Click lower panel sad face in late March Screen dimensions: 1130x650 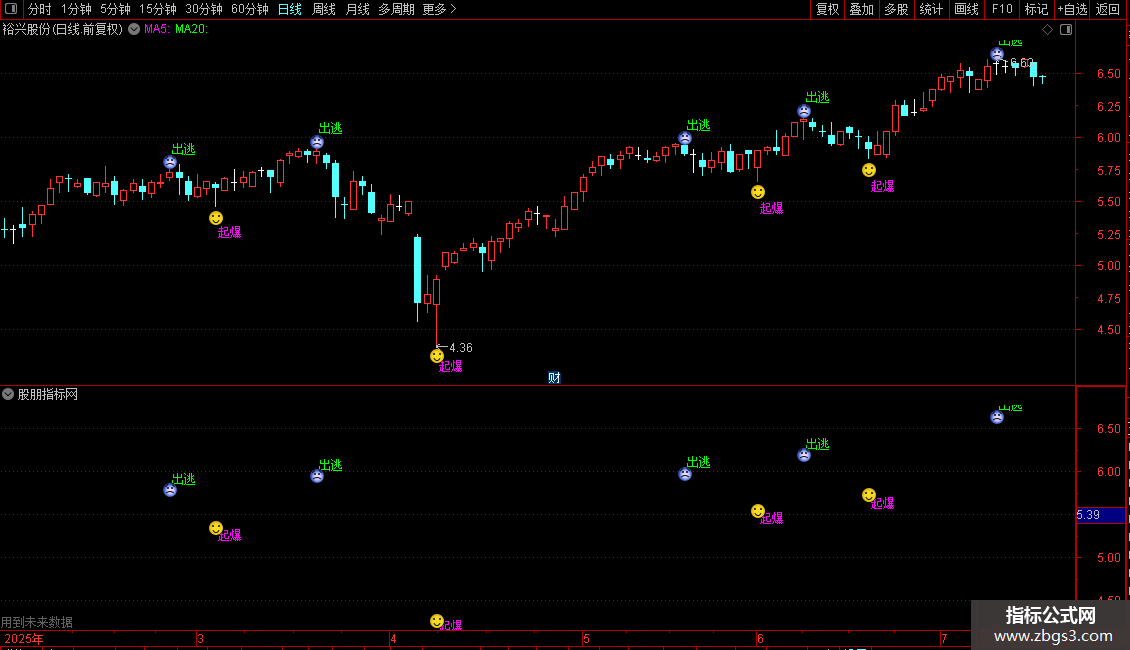[x=317, y=476]
